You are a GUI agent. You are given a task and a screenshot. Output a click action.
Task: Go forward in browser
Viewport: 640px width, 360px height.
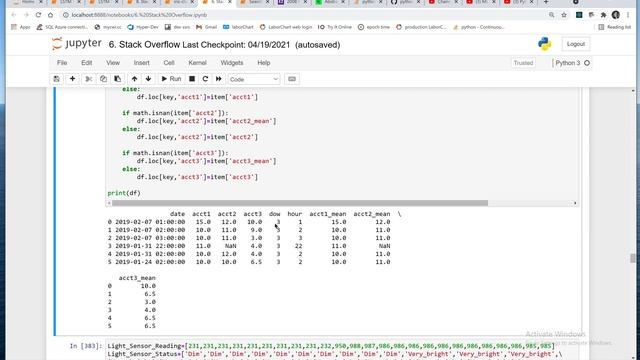point(26,15)
